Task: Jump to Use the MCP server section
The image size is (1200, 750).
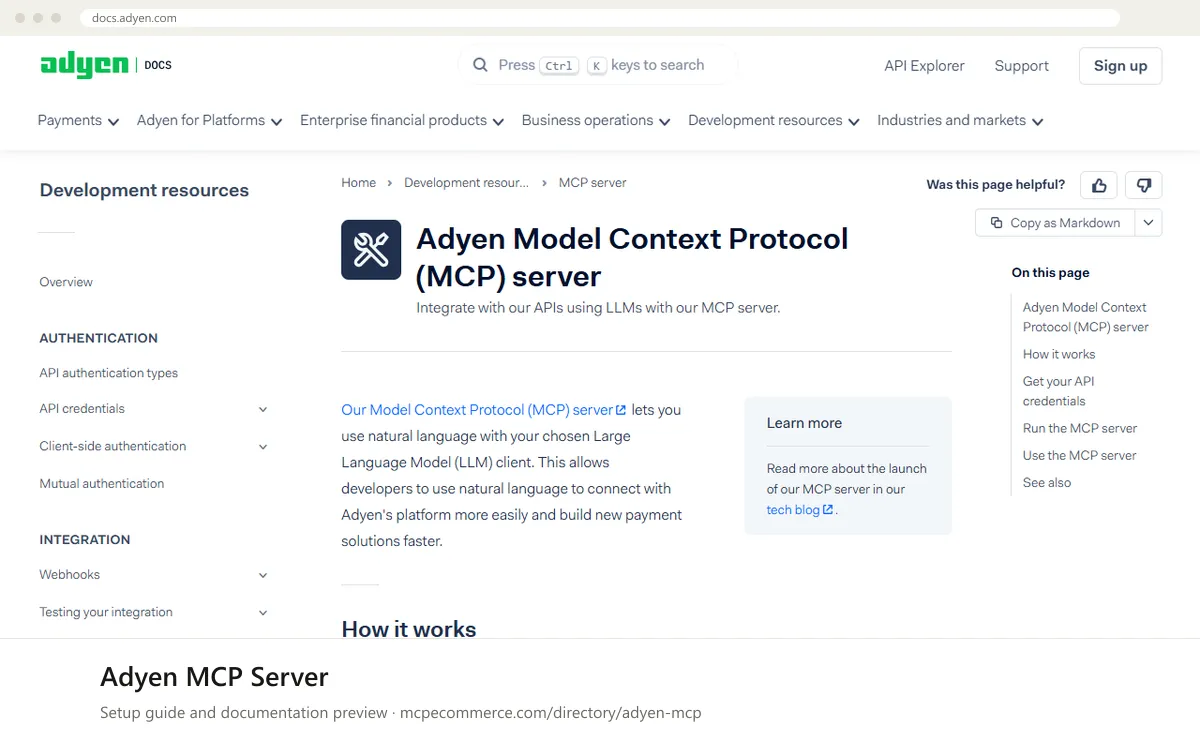Action: coord(1080,455)
